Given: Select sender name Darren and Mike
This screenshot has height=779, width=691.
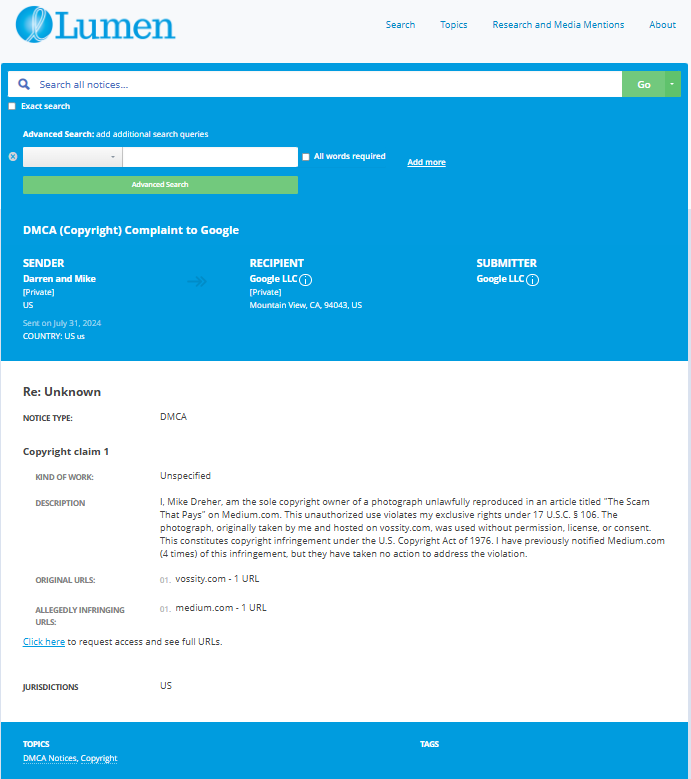Looking at the screenshot, I should [x=59, y=279].
